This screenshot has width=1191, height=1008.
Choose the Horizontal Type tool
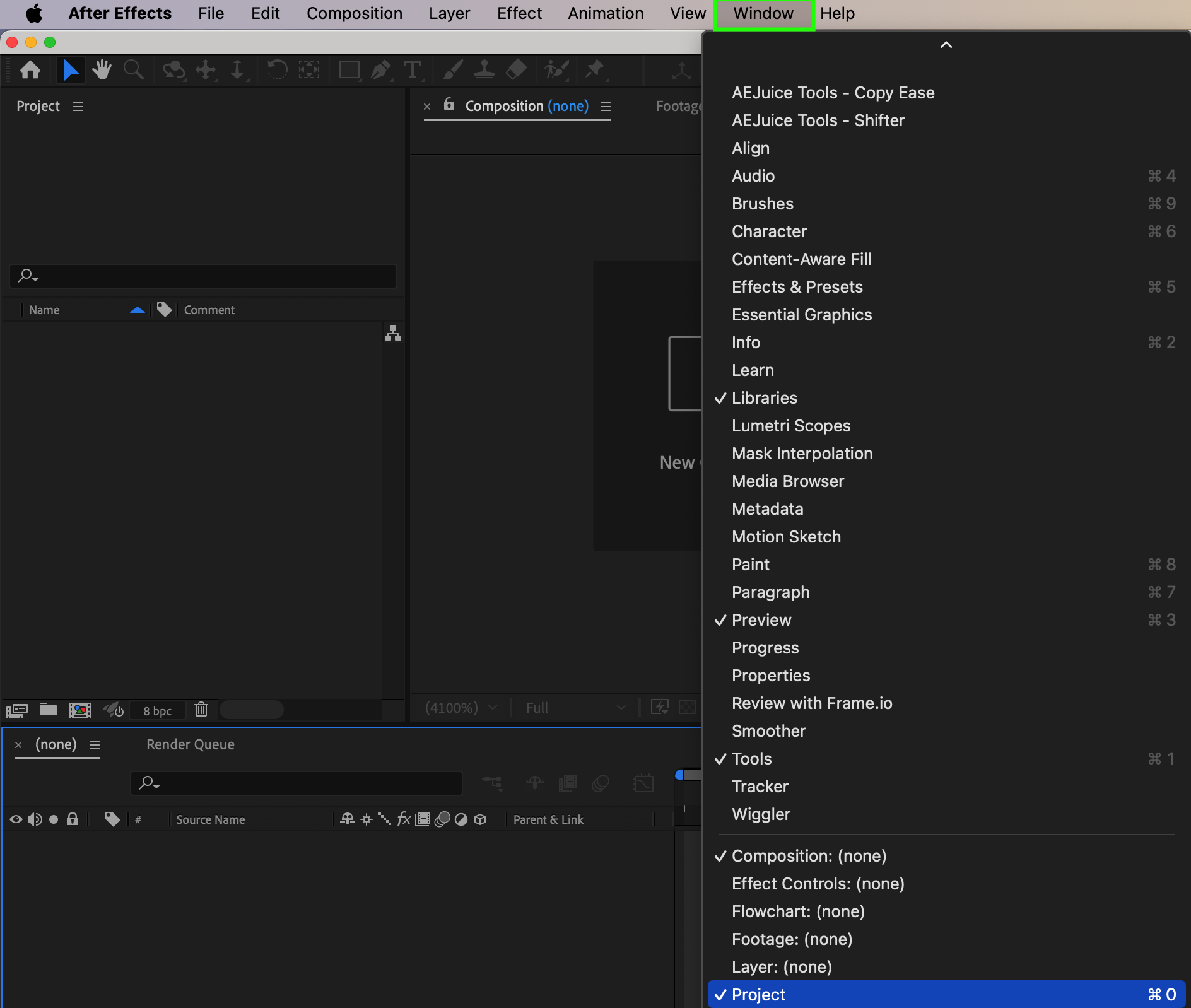413,69
